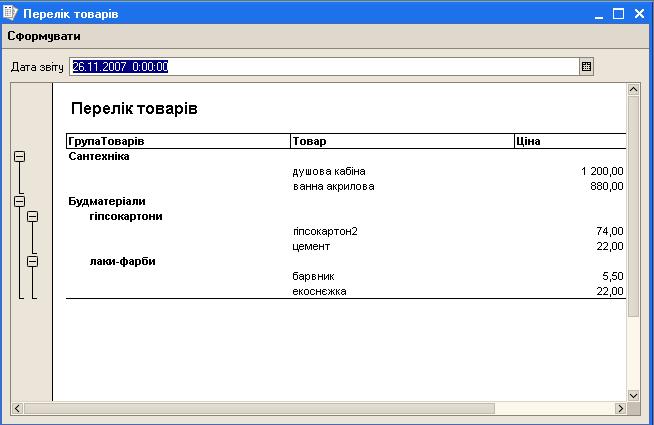Select the Ціна column header

pos(570,141)
